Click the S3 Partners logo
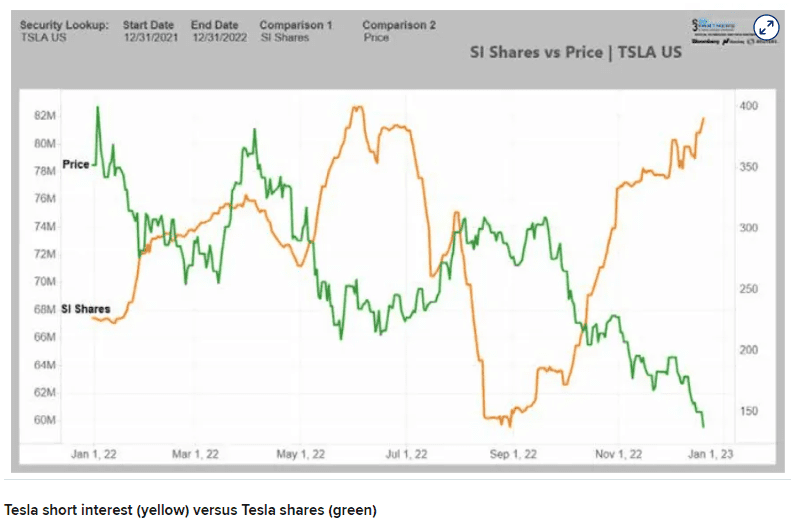The width and height of the screenshot is (792, 520). 712,23
